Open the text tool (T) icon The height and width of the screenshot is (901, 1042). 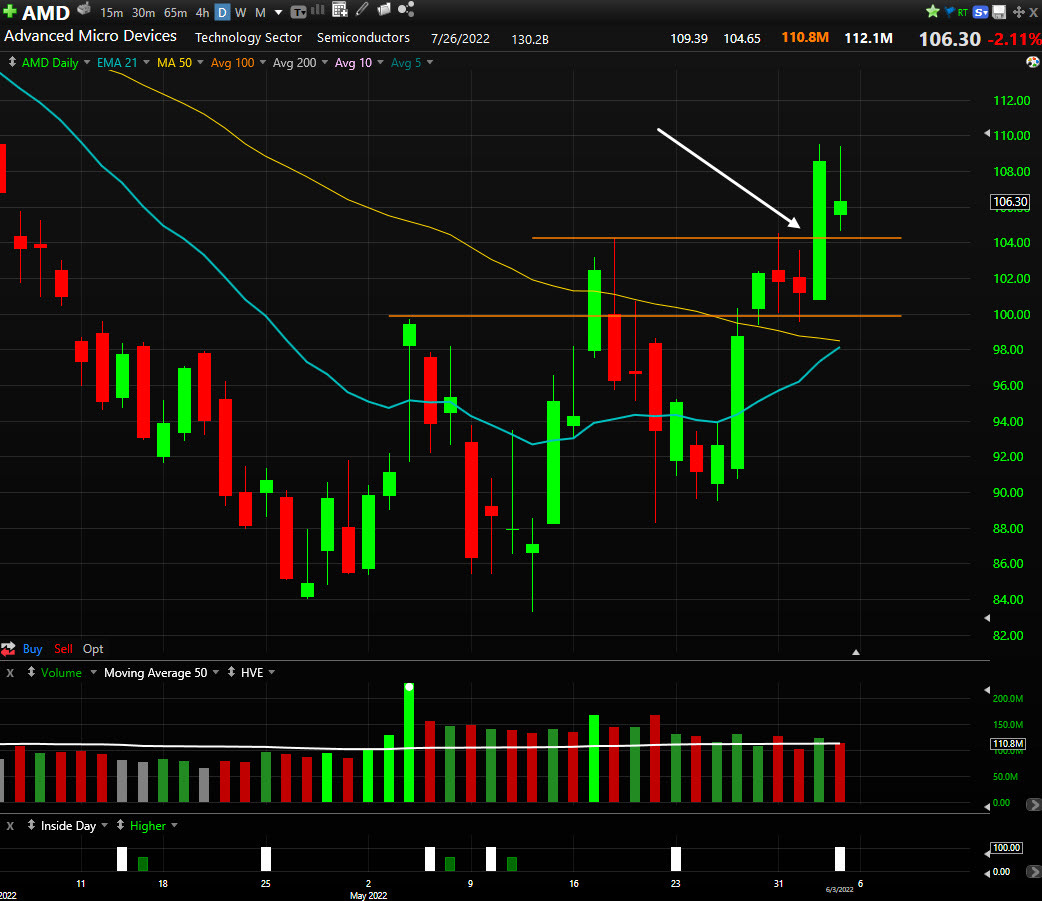click(x=299, y=12)
